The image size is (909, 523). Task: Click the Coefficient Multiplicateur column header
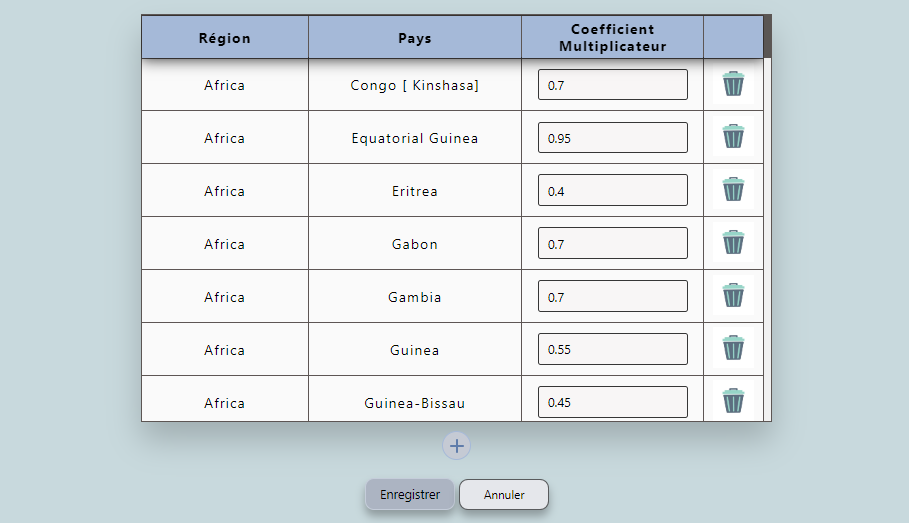click(x=613, y=38)
